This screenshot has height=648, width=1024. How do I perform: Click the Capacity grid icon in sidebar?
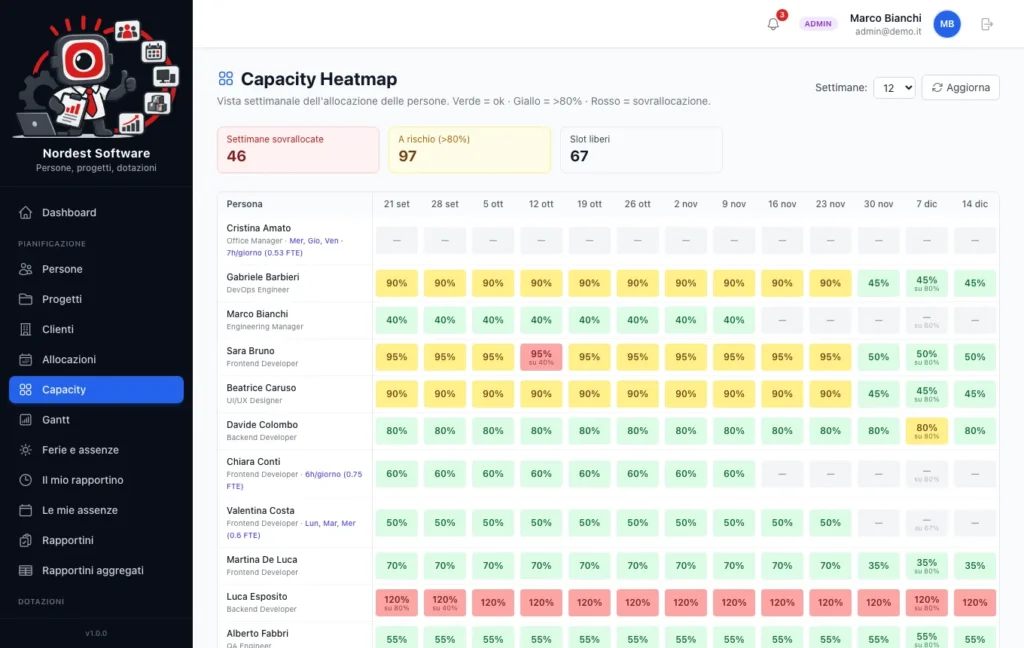(x=25, y=389)
